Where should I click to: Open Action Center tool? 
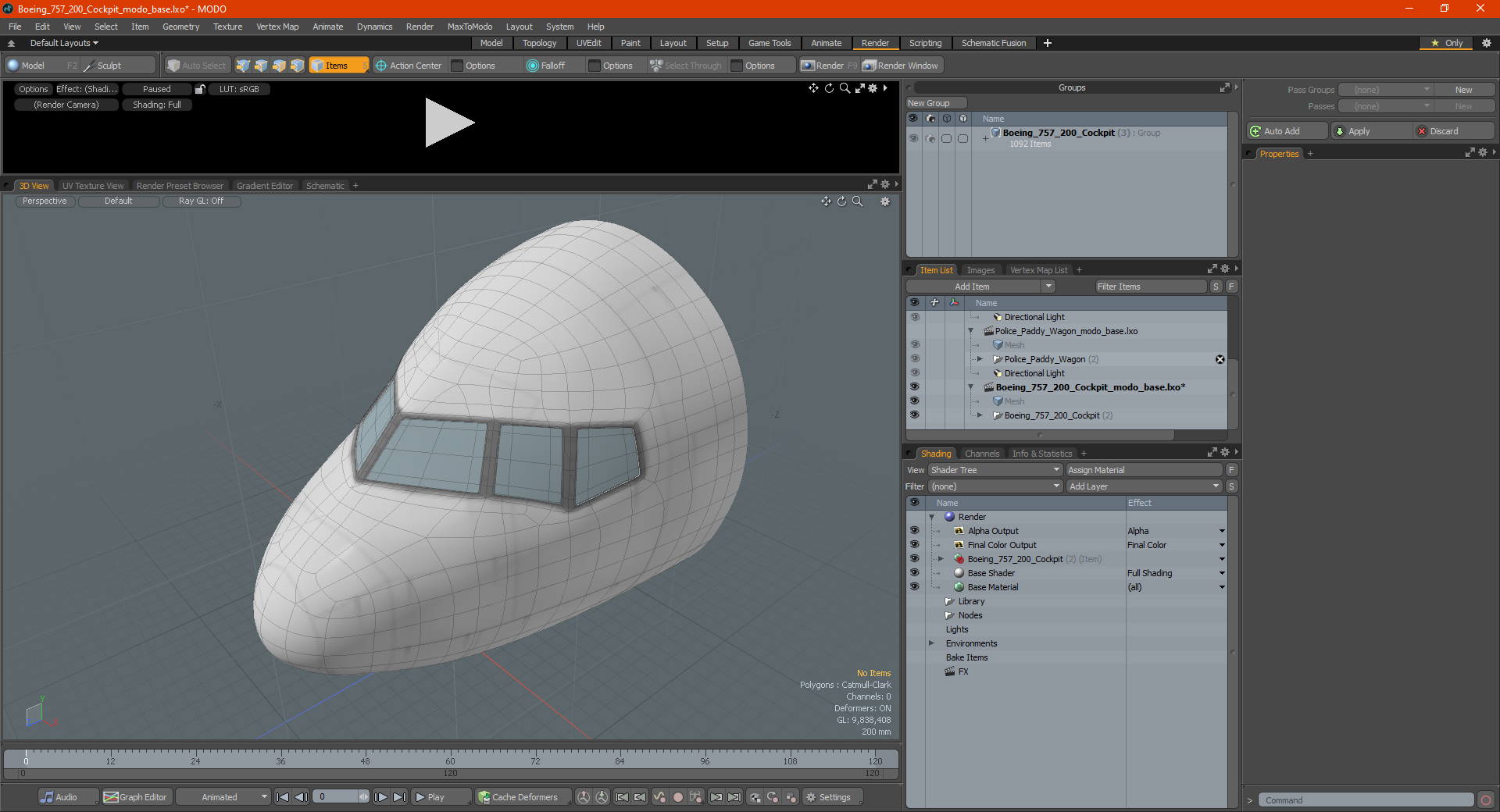click(x=409, y=66)
